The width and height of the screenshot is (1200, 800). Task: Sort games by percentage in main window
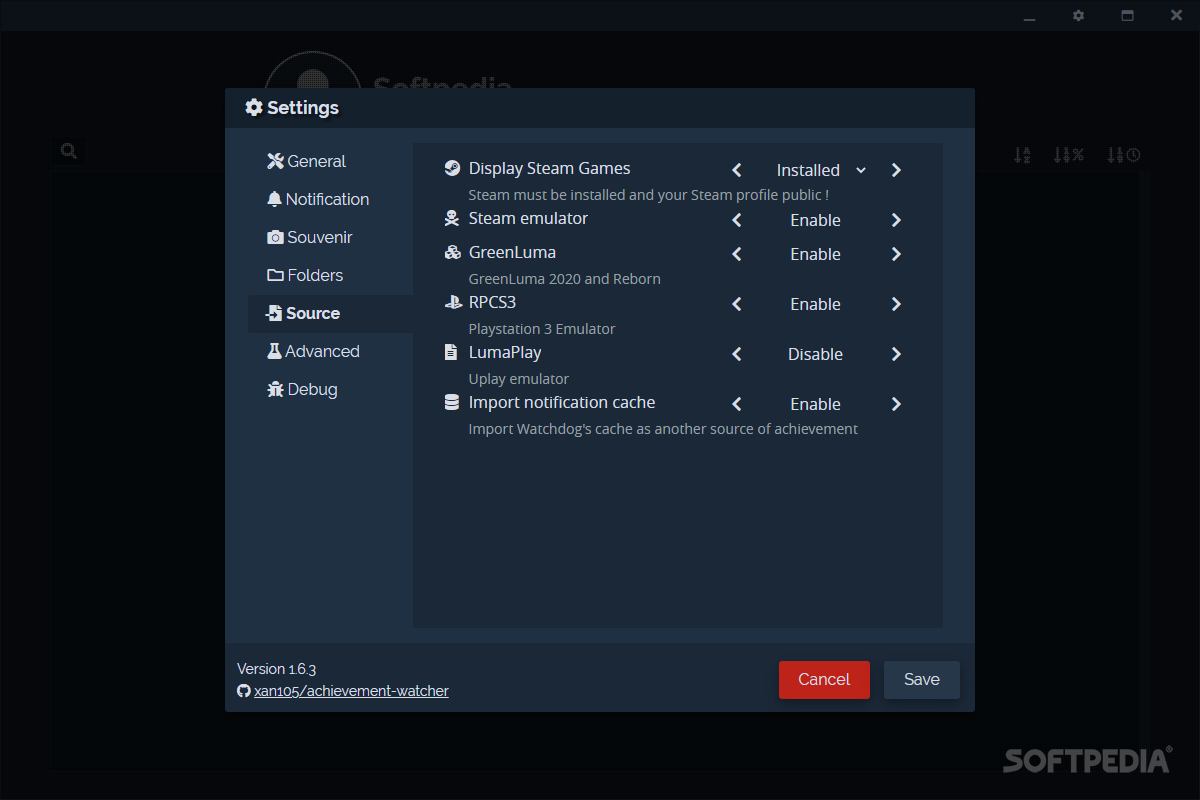(x=1069, y=155)
